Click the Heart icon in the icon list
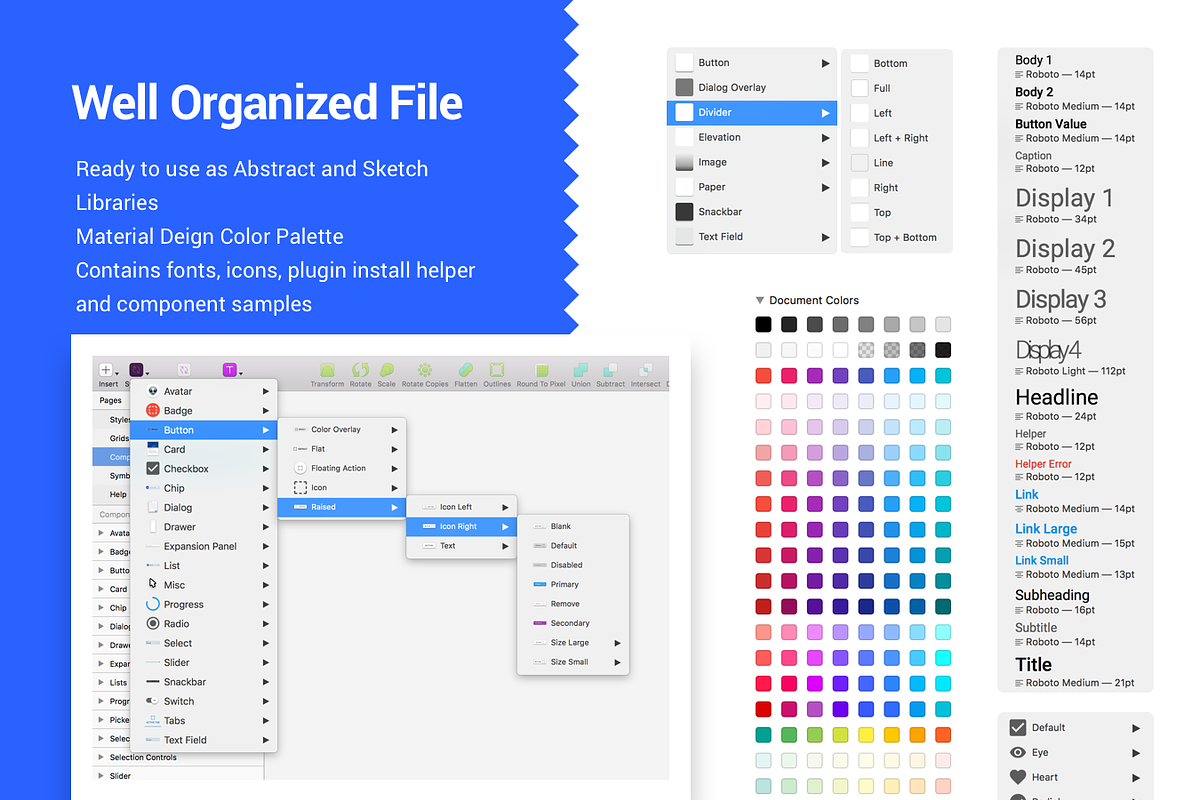The height and width of the screenshot is (800, 1200). point(1018,777)
